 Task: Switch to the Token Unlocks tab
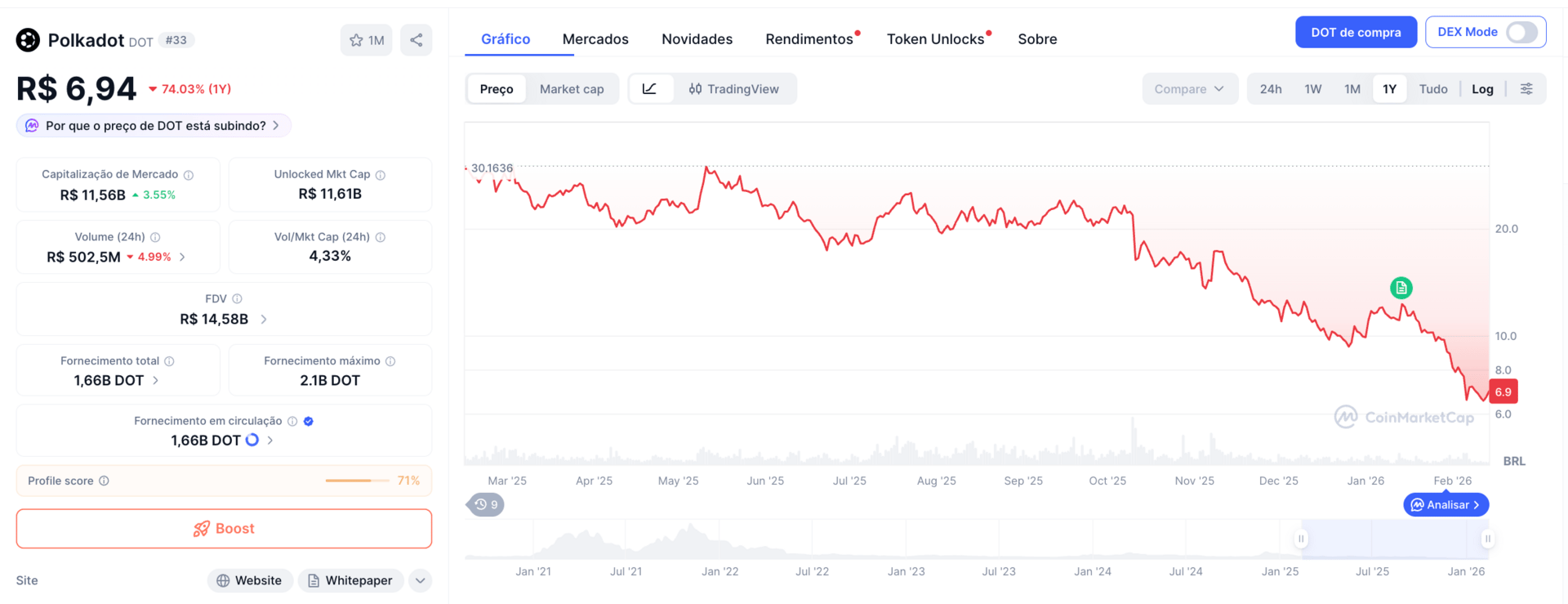pos(936,39)
